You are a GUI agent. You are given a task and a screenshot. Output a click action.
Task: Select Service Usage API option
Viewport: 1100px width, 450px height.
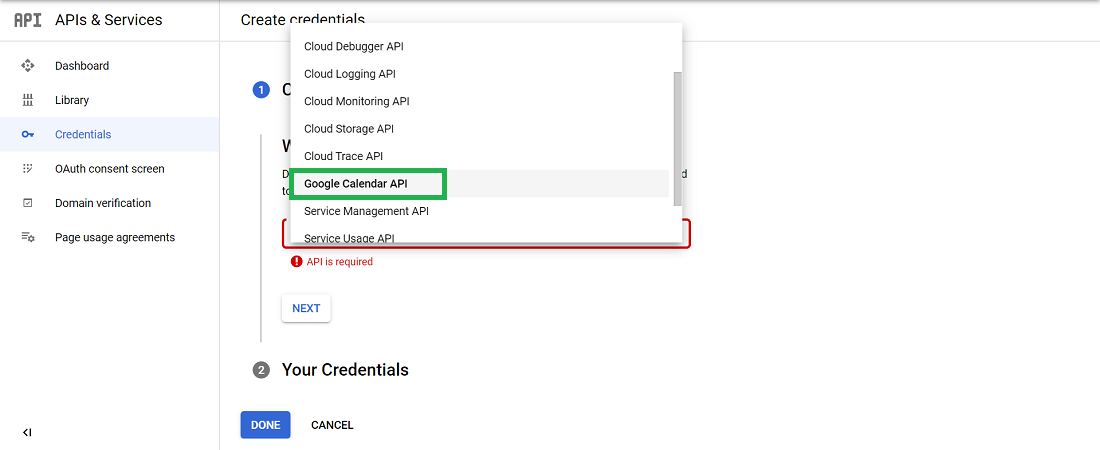tap(480, 234)
